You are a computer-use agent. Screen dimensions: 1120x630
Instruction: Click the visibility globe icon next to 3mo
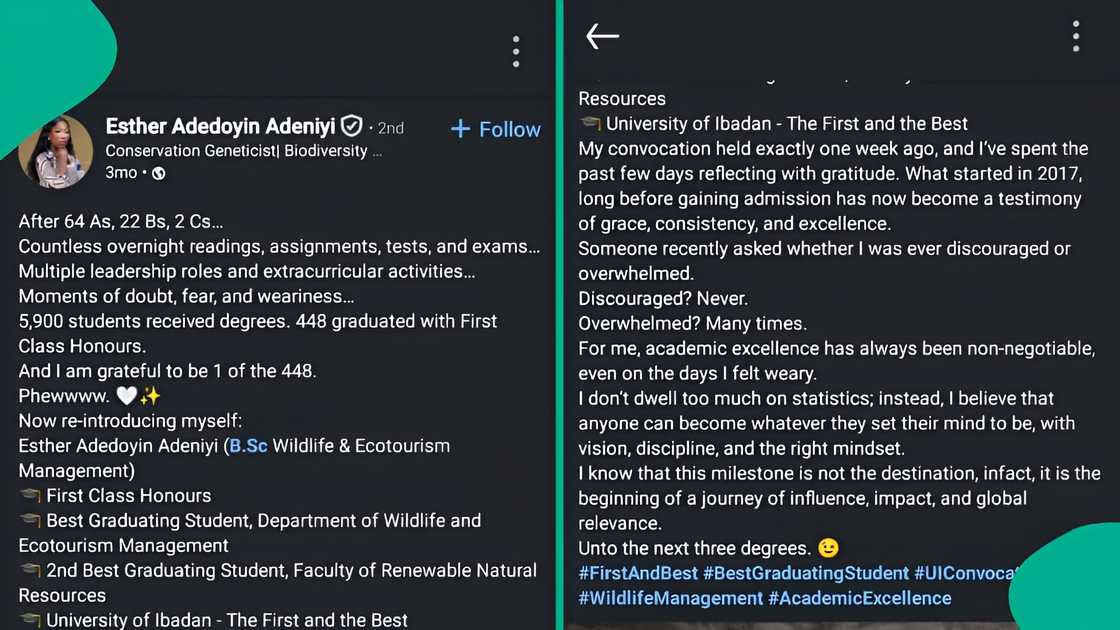click(159, 172)
